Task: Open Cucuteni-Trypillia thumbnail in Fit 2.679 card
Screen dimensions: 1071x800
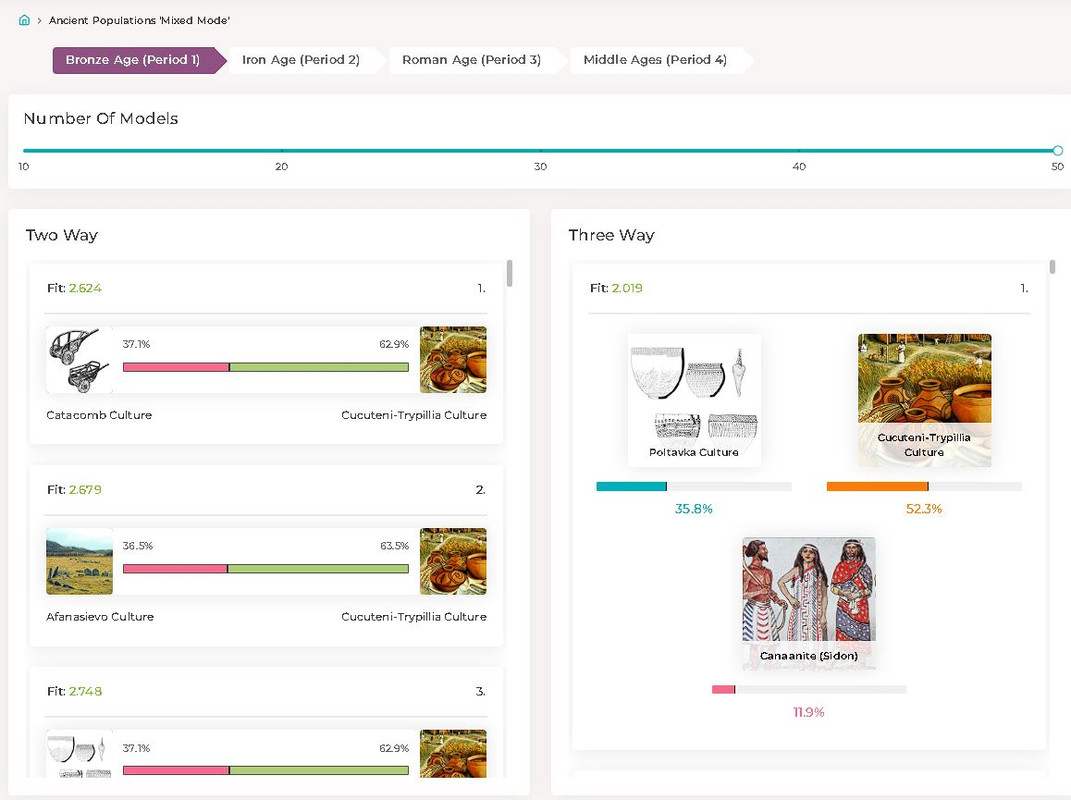Action: (454, 562)
